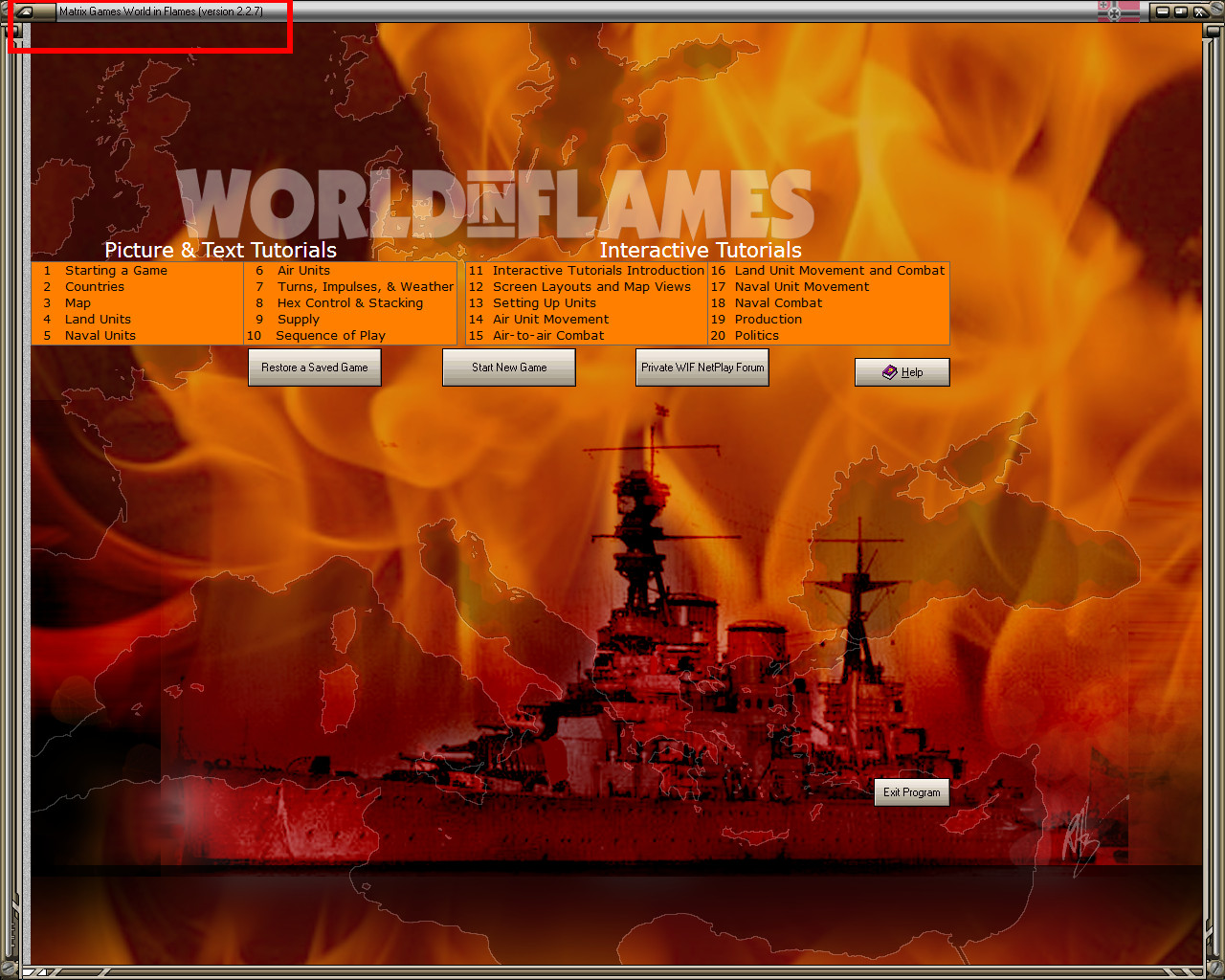Exit the program
Viewport: 1225px width, 980px height.
pyautogui.click(x=912, y=792)
